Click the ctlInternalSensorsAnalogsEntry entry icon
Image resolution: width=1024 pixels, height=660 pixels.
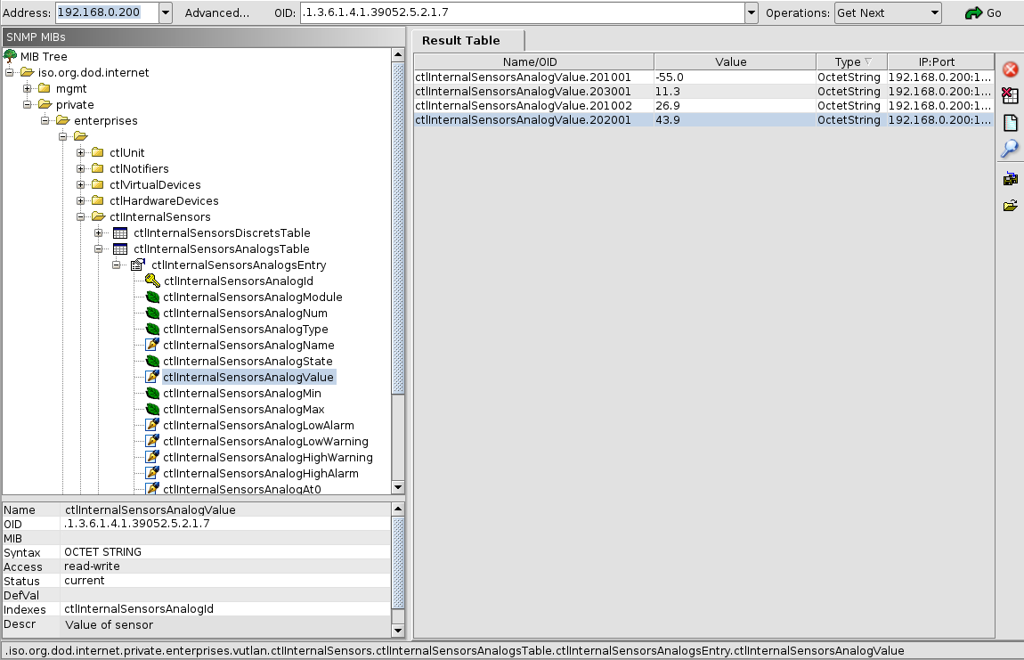click(138, 265)
